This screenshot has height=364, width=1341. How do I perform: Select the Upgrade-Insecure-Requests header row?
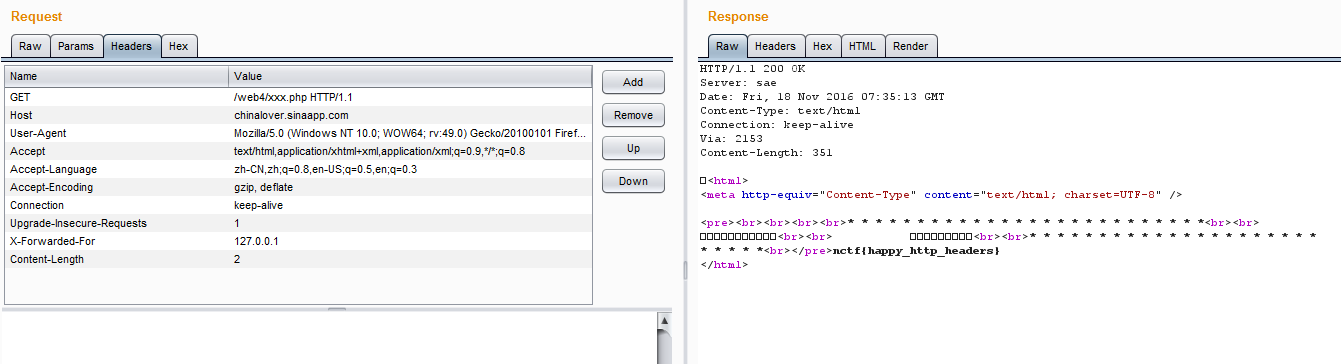tap(298, 223)
